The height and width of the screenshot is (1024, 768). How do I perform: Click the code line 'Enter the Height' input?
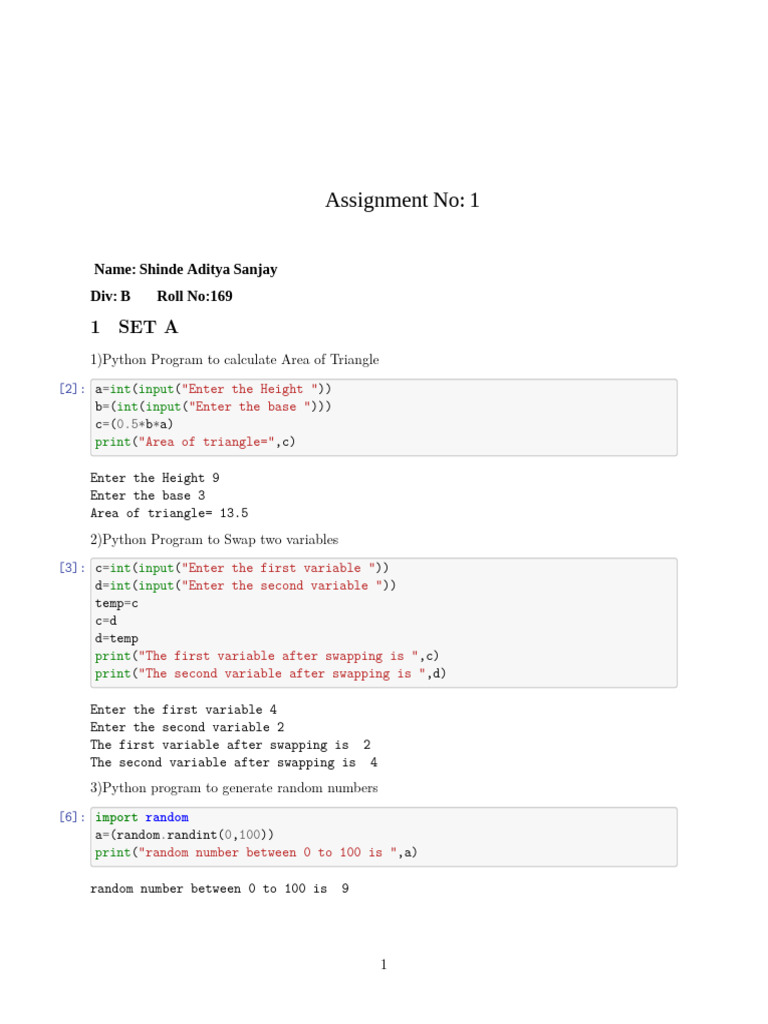(214, 389)
